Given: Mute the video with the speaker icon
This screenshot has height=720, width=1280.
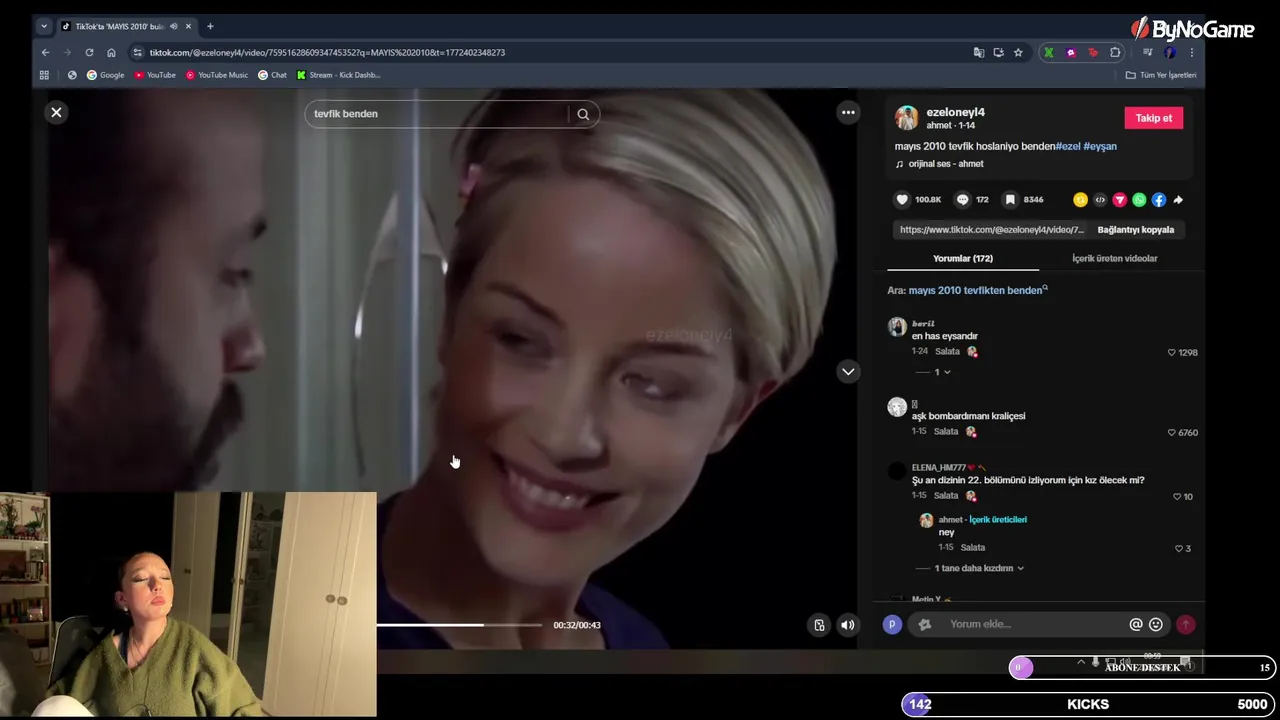Looking at the screenshot, I should (847, 625).
